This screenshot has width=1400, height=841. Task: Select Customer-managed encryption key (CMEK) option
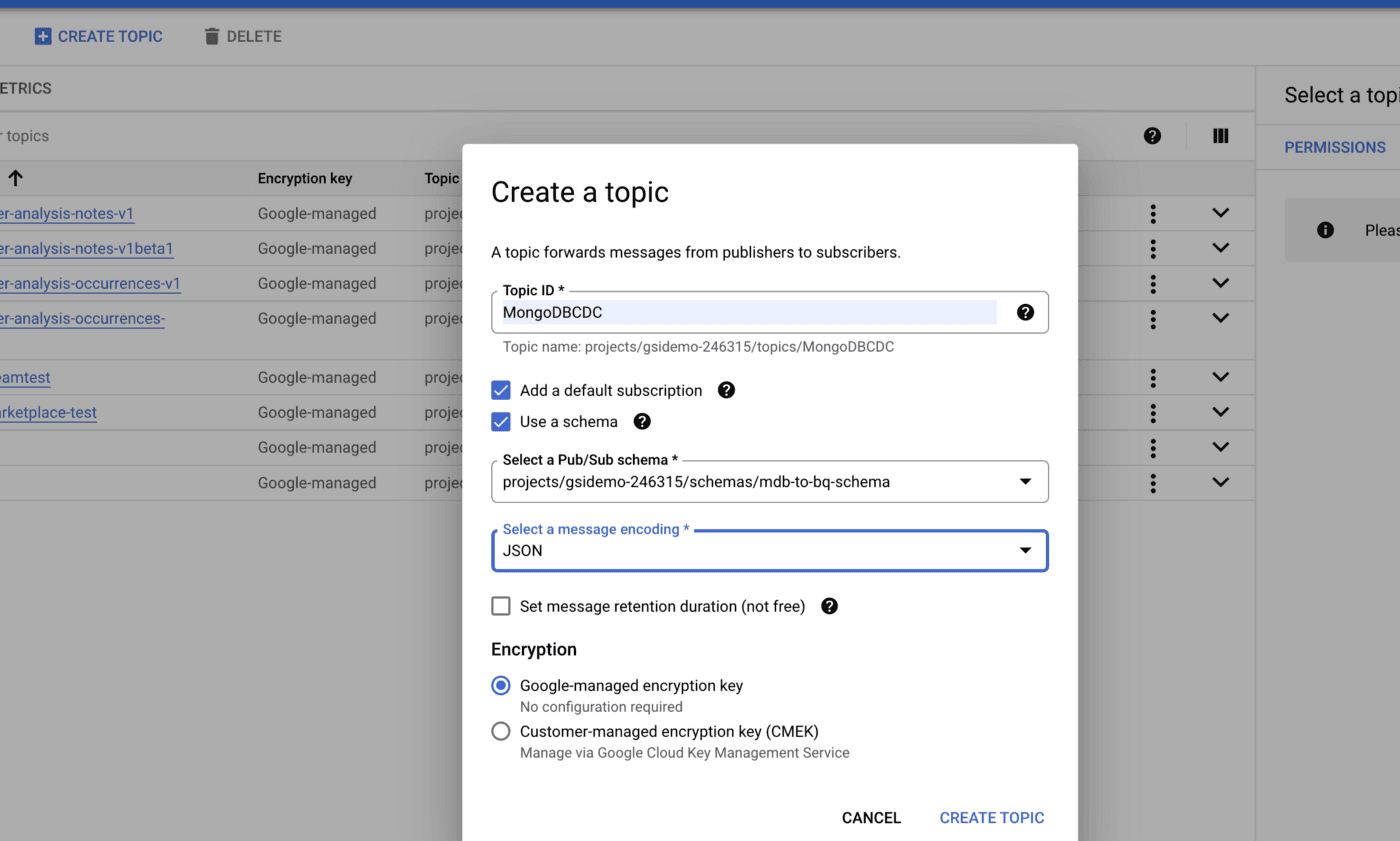[x=501, y=731]
